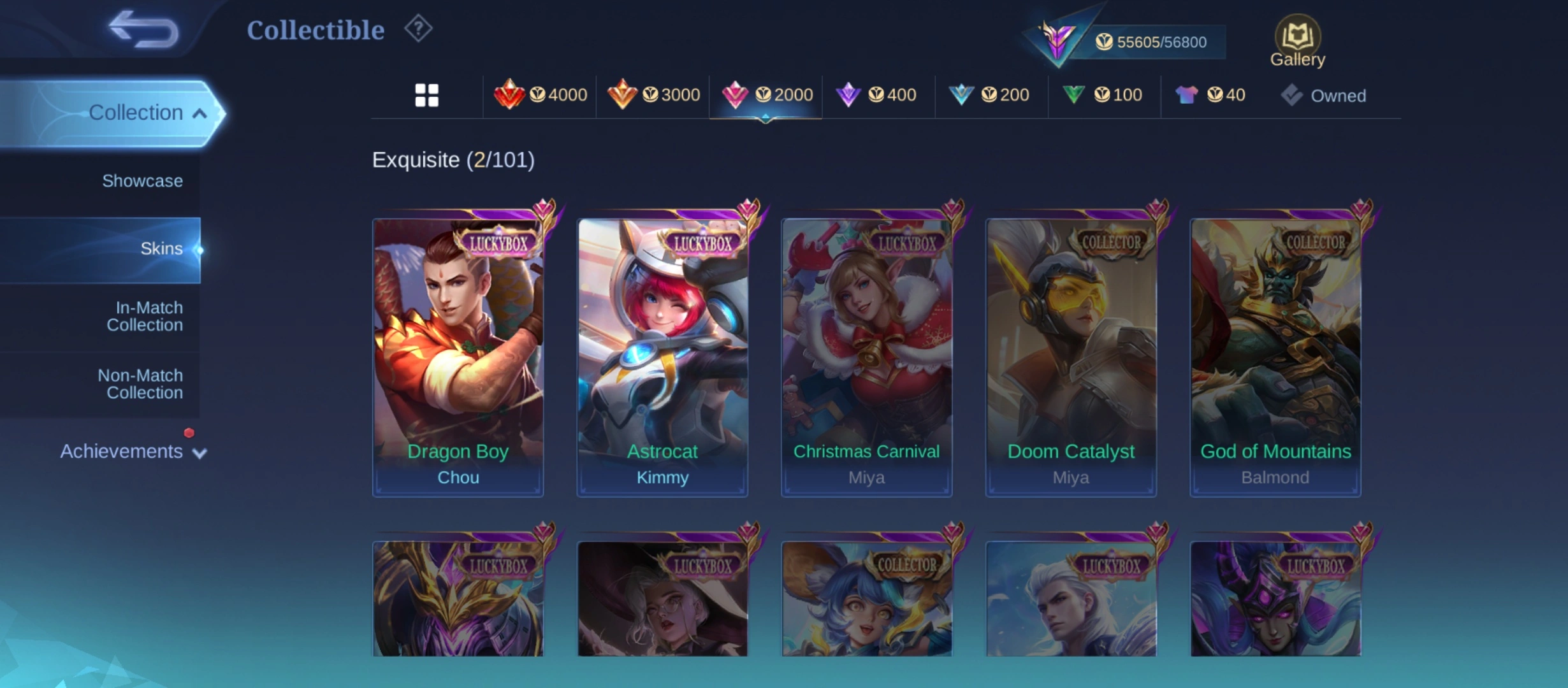Filter by the 4000 red gem tier
Screen dimensions: 1568x688
click(x=540, y=95)
